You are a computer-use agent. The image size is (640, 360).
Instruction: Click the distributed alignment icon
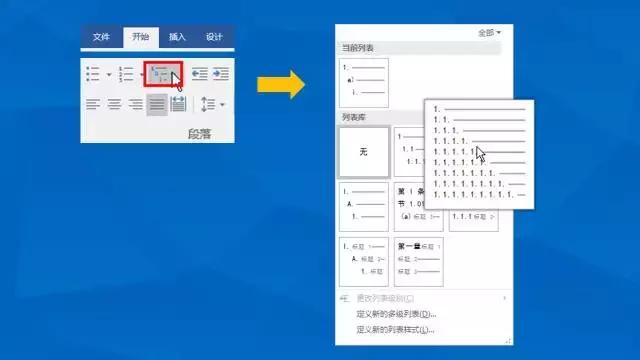(x=178, y=104)
